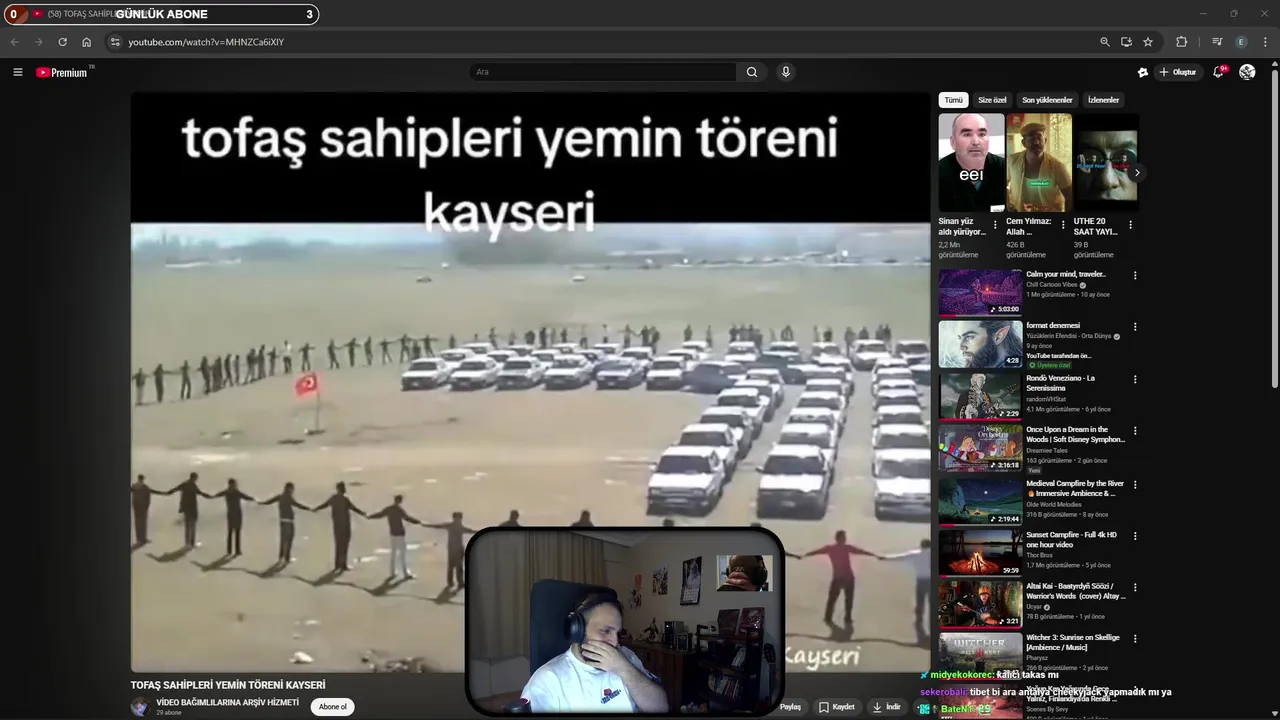Image resolution: width=1280 pixels, height=720 pixels.
Task: Click the Kaydet save button
Action: 837,707
